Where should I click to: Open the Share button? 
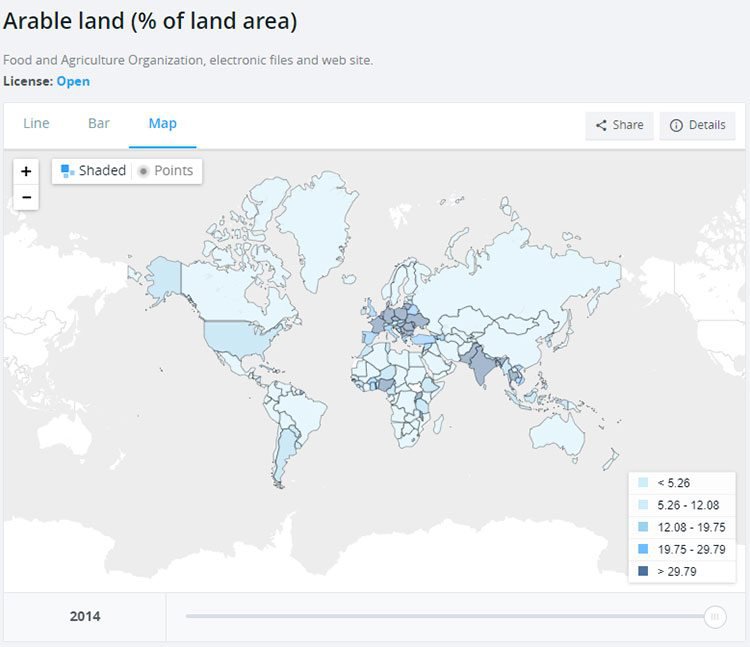(619, 126)
